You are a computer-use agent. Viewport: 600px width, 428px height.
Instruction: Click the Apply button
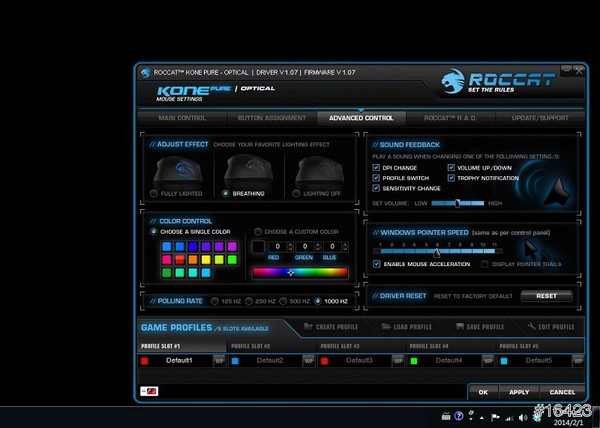[x=519, y=392]
